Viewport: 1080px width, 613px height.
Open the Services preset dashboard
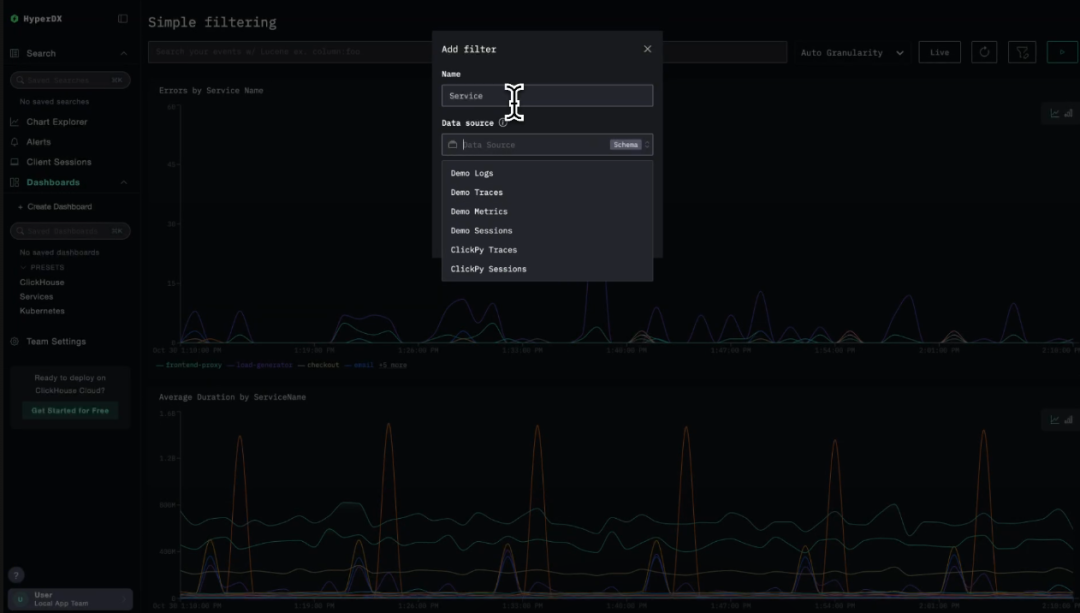(37, 297)
